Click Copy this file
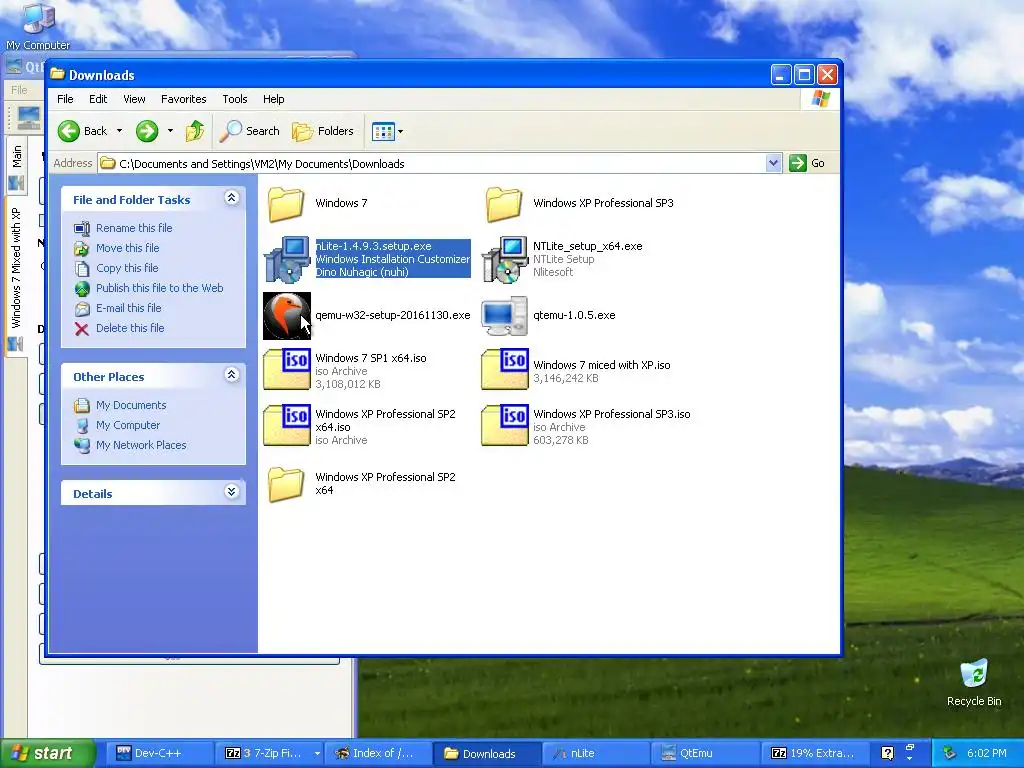Screen dimensions: 1024x768 tap(127, 268)
